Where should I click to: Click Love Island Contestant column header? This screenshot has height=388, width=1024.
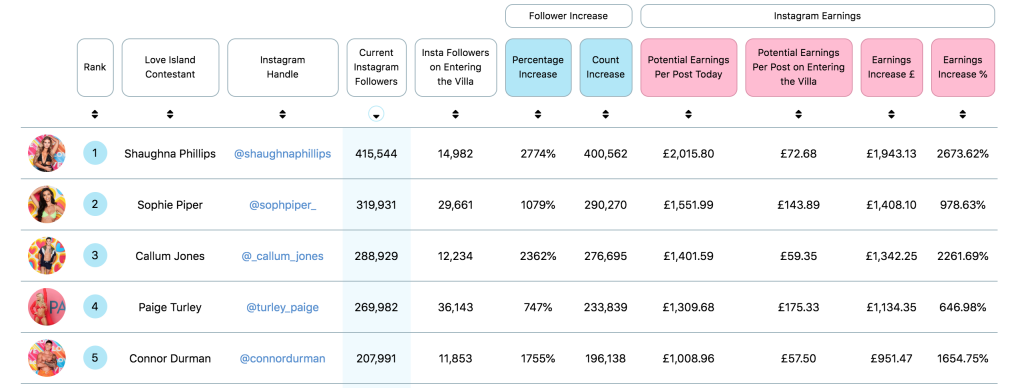point(170,67)
